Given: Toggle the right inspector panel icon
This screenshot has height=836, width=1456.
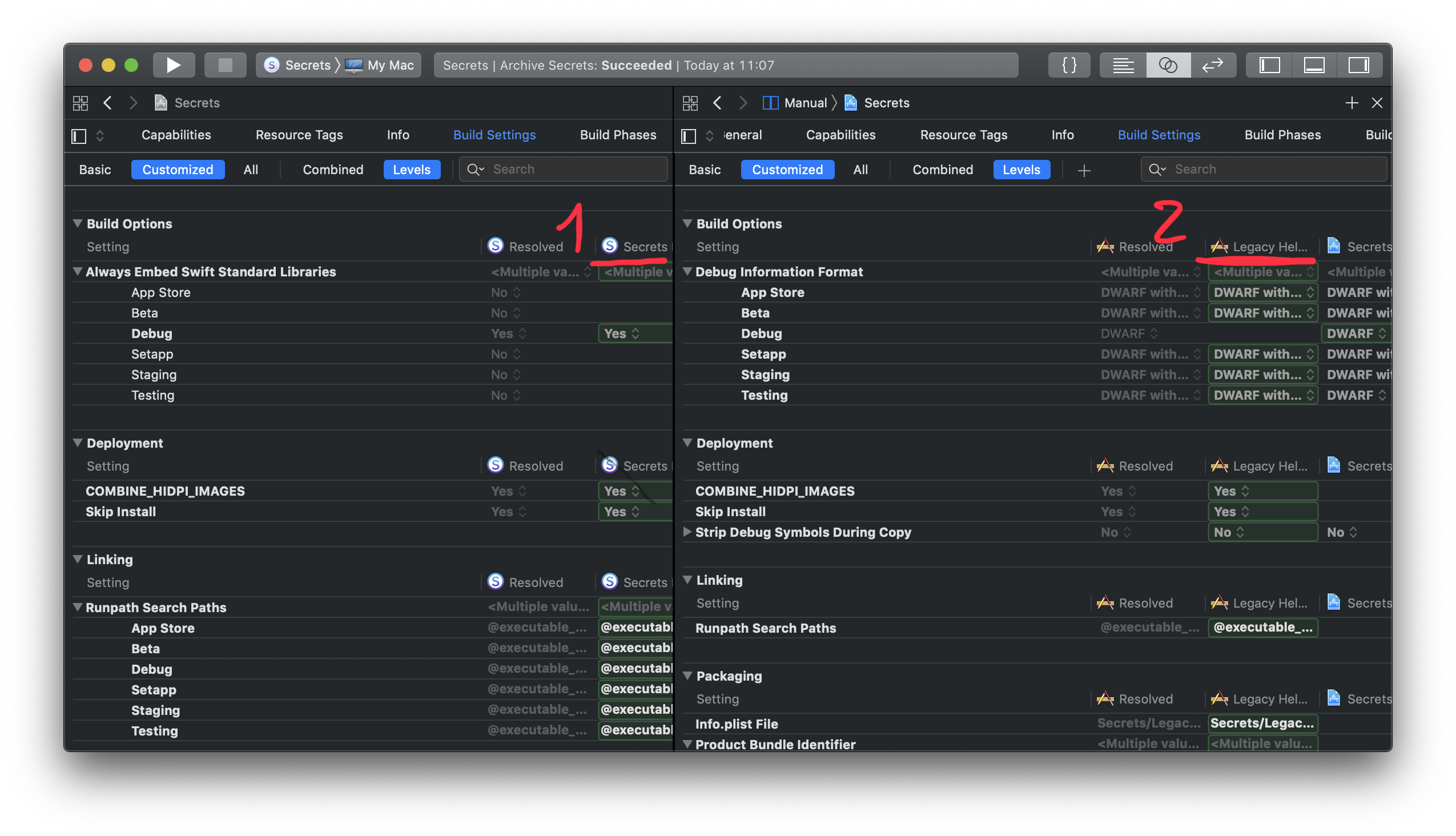Looking at the screenshot, I should click(1359, 65).
